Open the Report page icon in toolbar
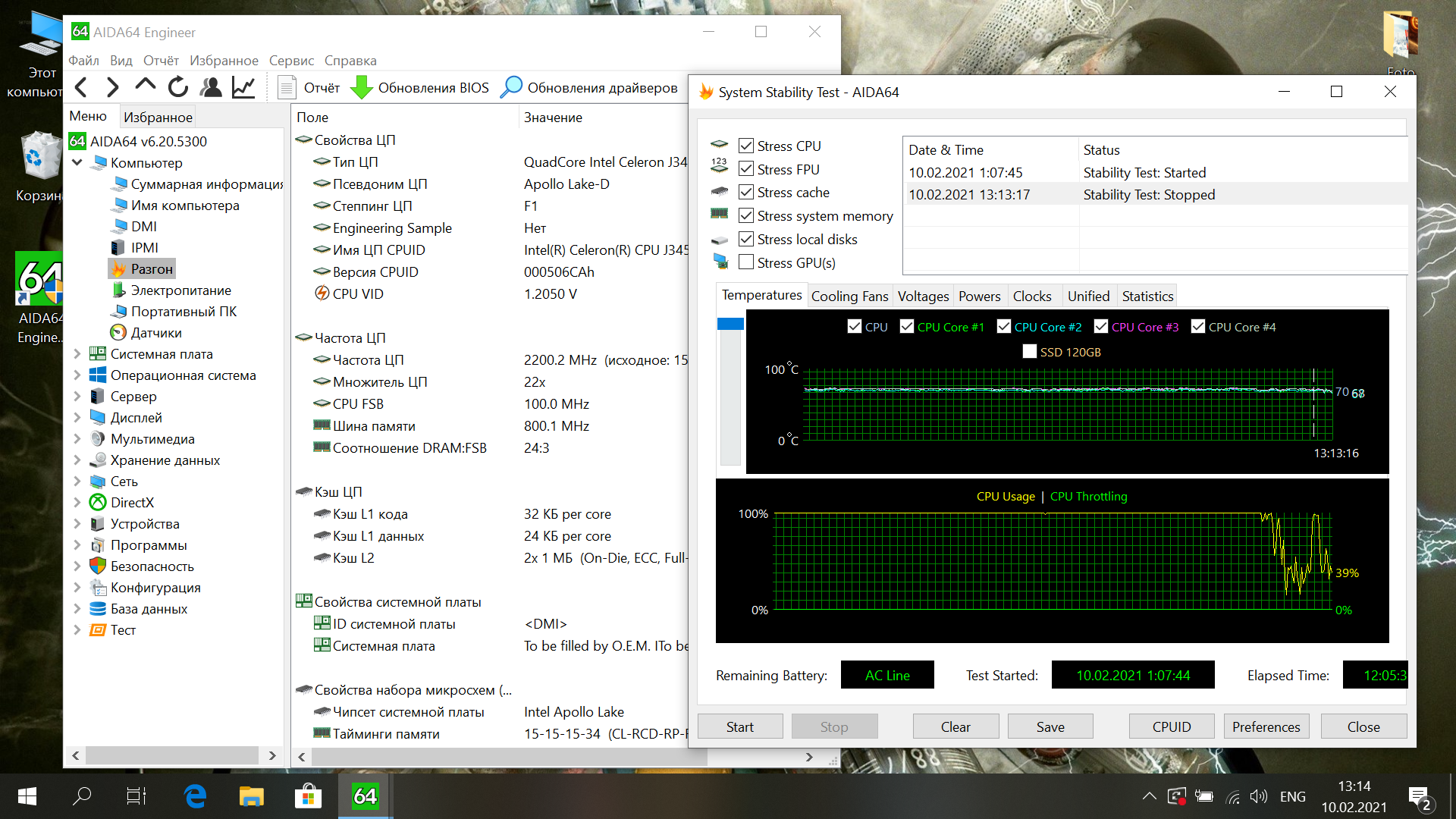The image size is (1456, 819). pos(287,87)
